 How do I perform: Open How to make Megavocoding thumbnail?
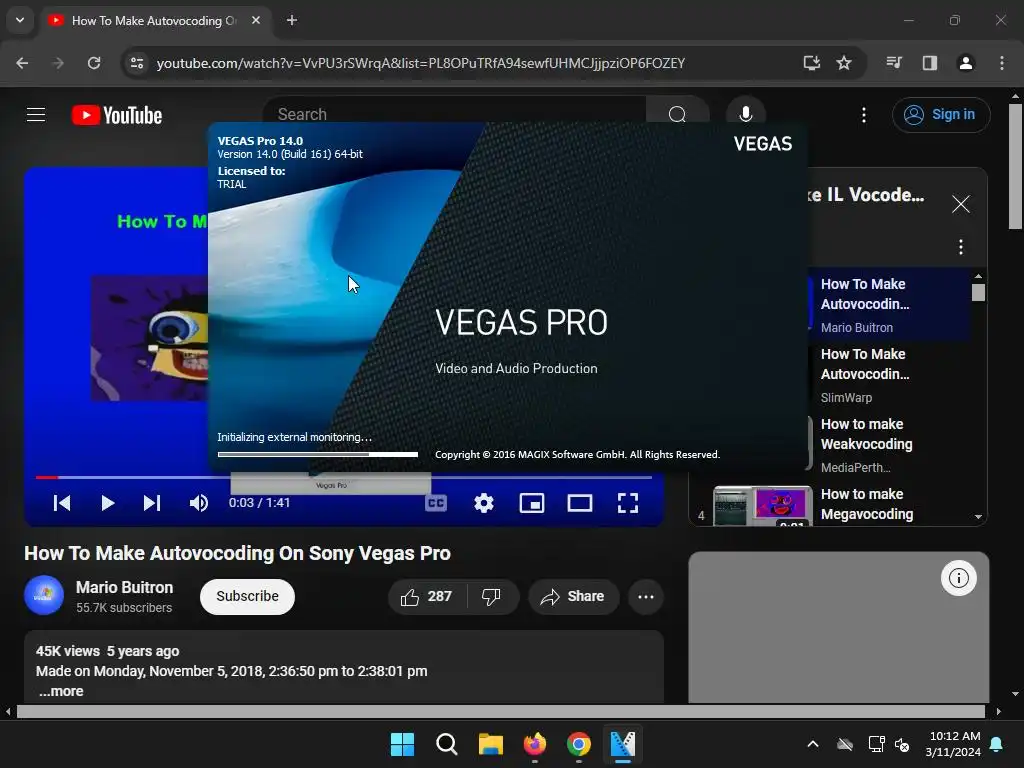pyautogui.click(x=763, y=505)
